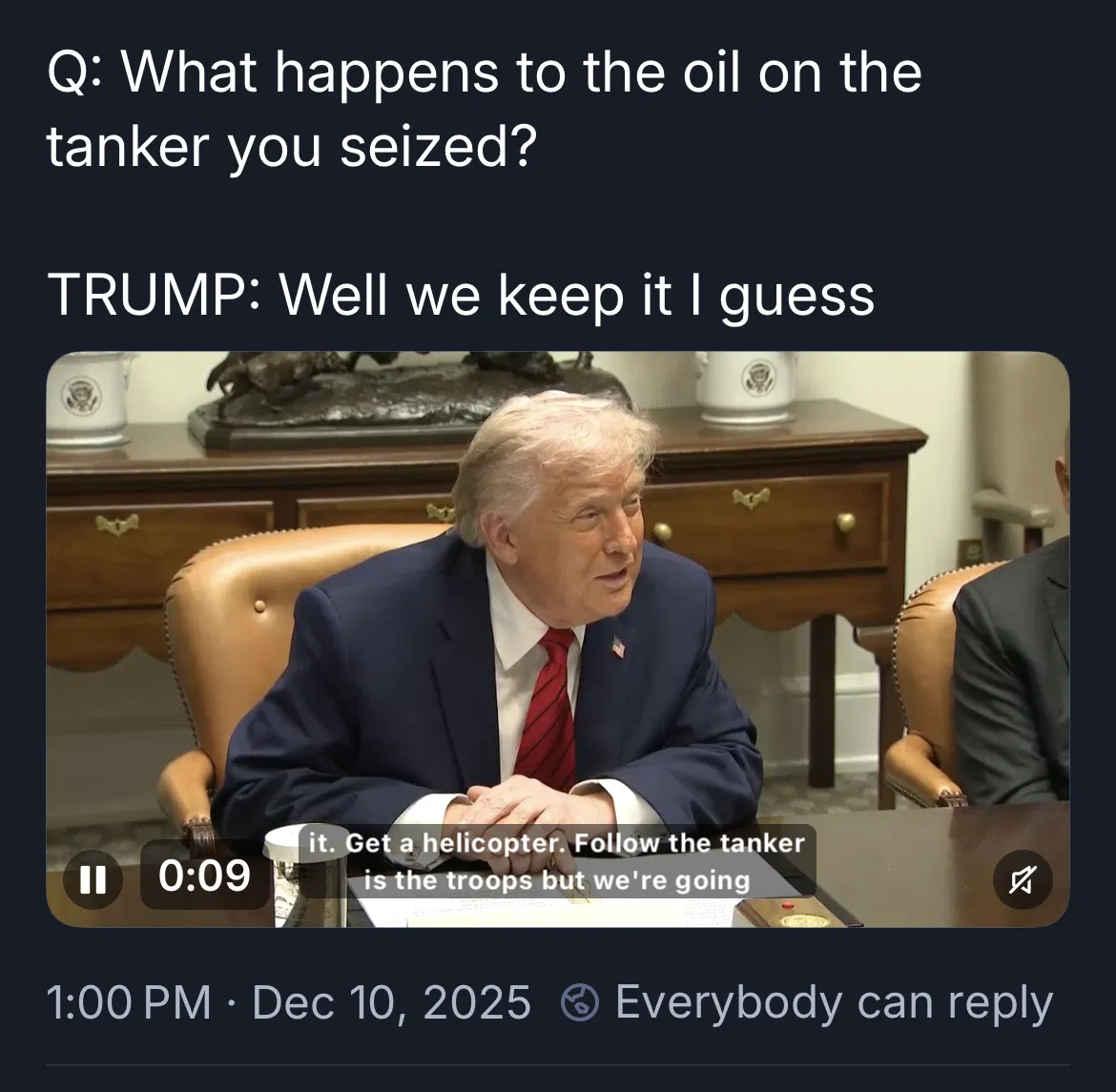1116x1092 pixels.
Task: Pause the video playback
Action: click(93, 877)
